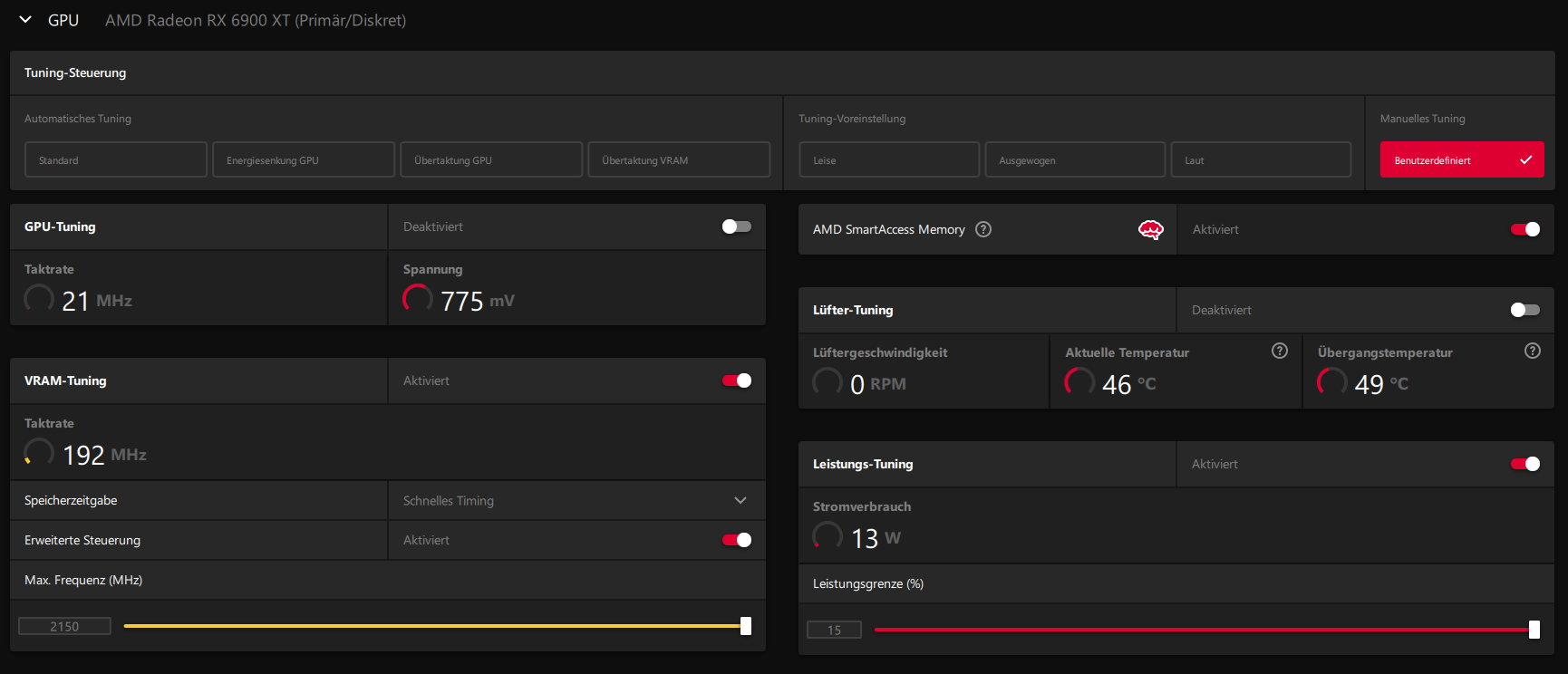Click the Tuning-Steuerung header

pyautogui.click(x=75, y=72)
